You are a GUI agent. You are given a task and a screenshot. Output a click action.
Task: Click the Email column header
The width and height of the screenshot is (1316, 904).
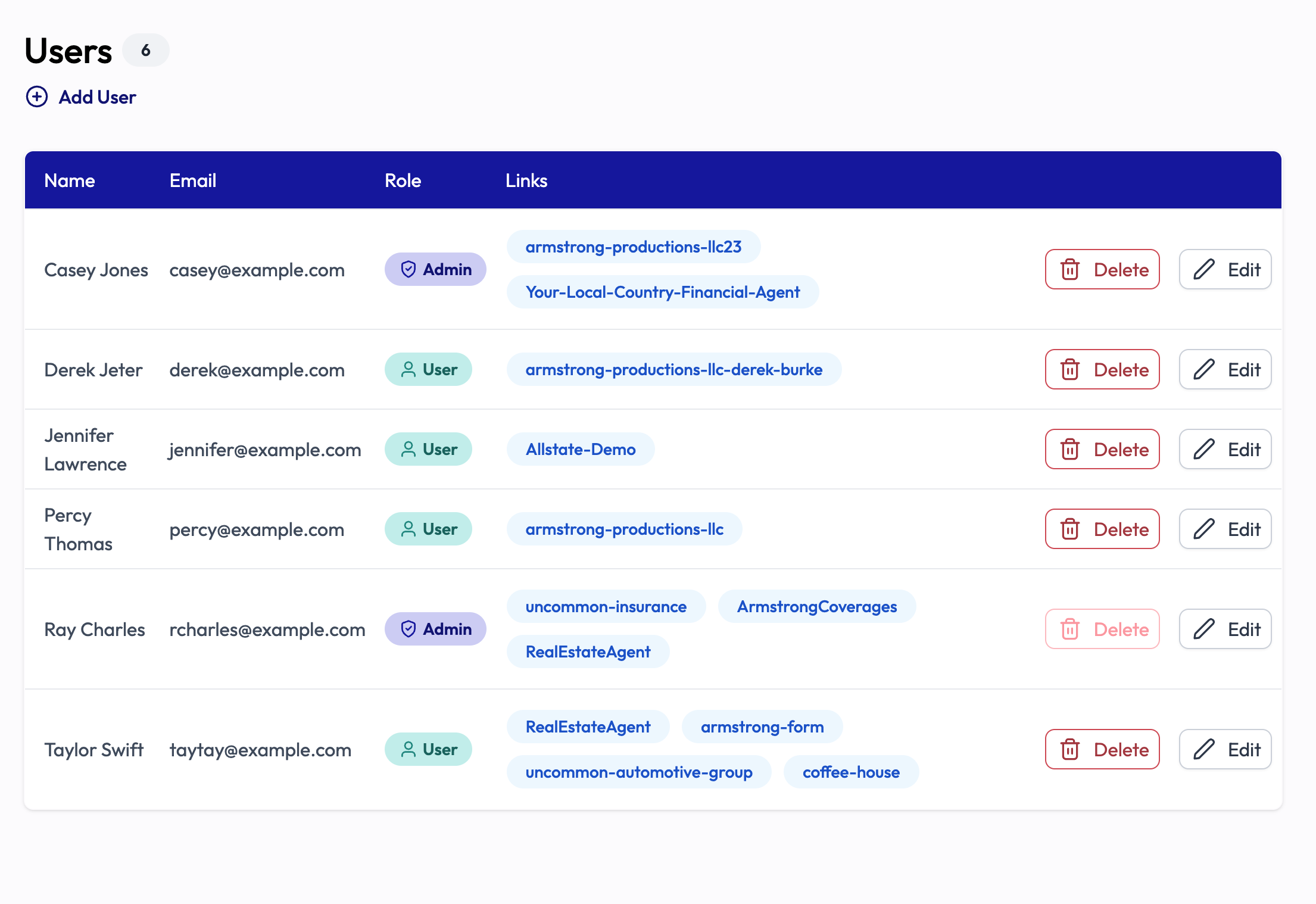click(192, 180)
